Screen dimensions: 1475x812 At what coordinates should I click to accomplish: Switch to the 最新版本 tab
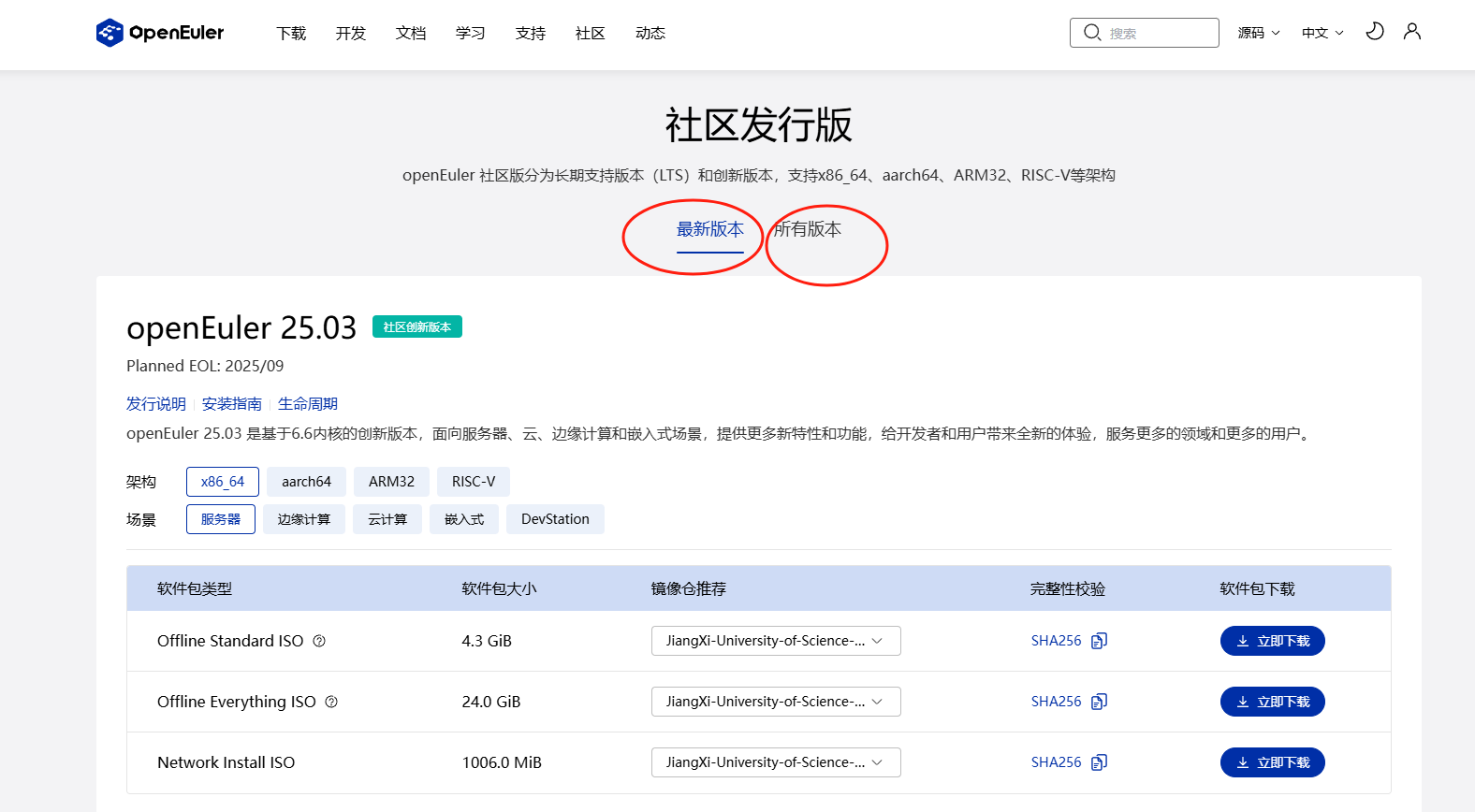710,230
